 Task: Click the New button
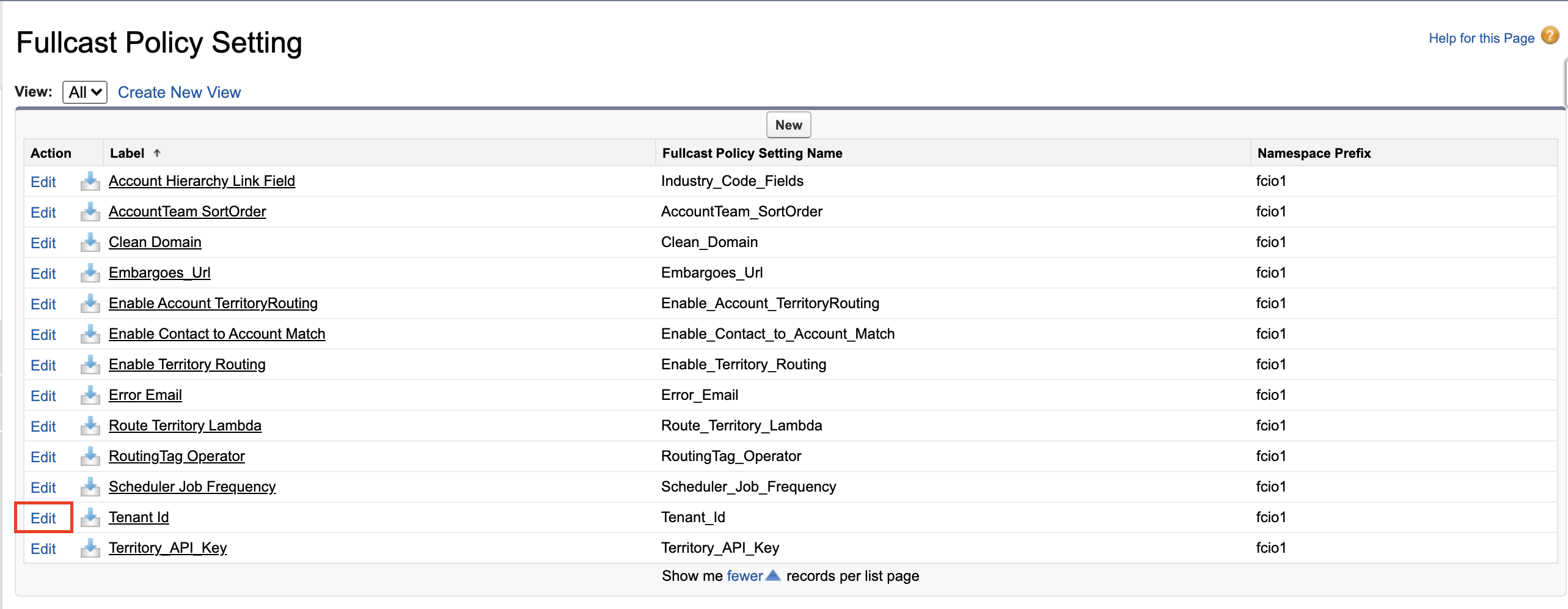[x=789, y=125]
